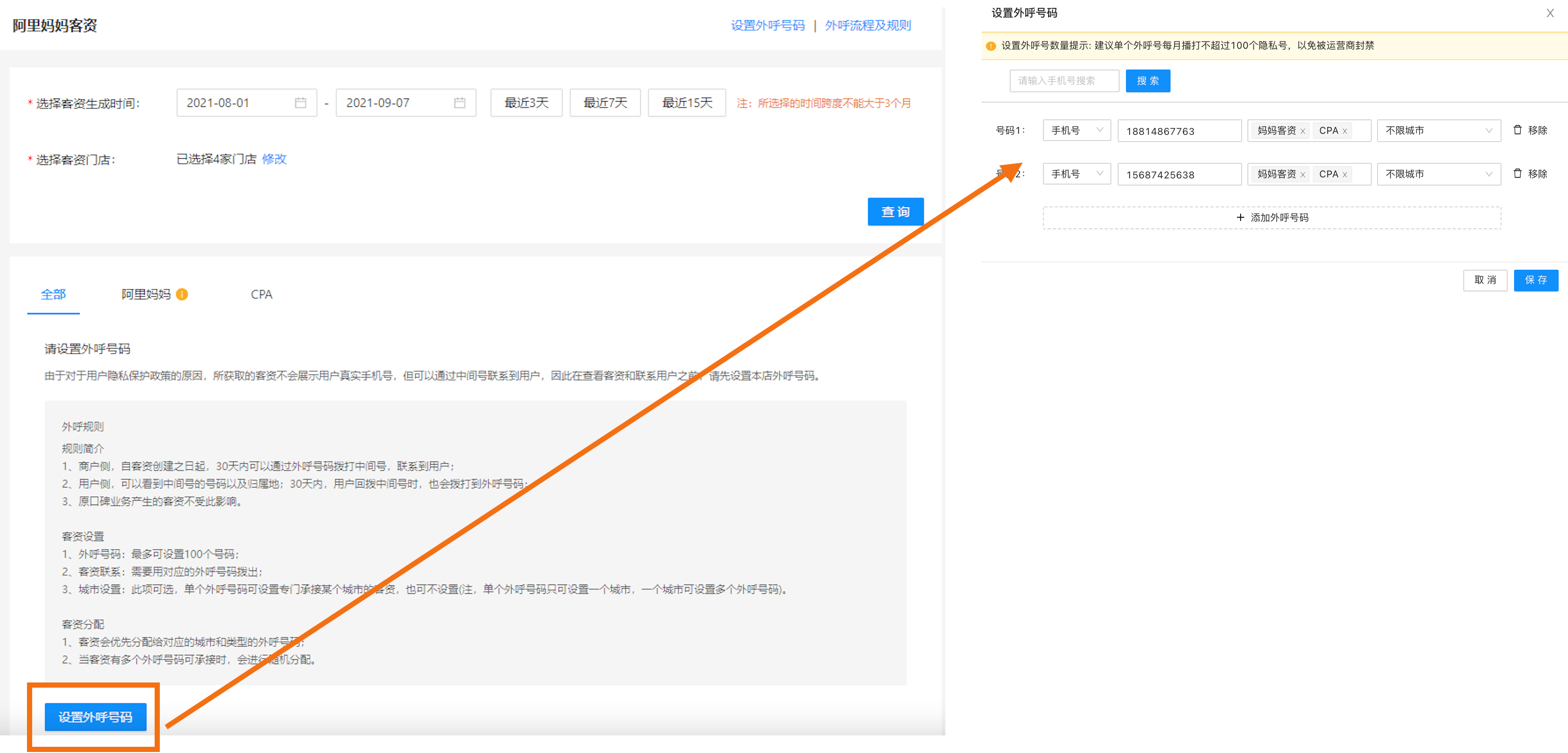Click trash icon to remove 号码1

1517,130
